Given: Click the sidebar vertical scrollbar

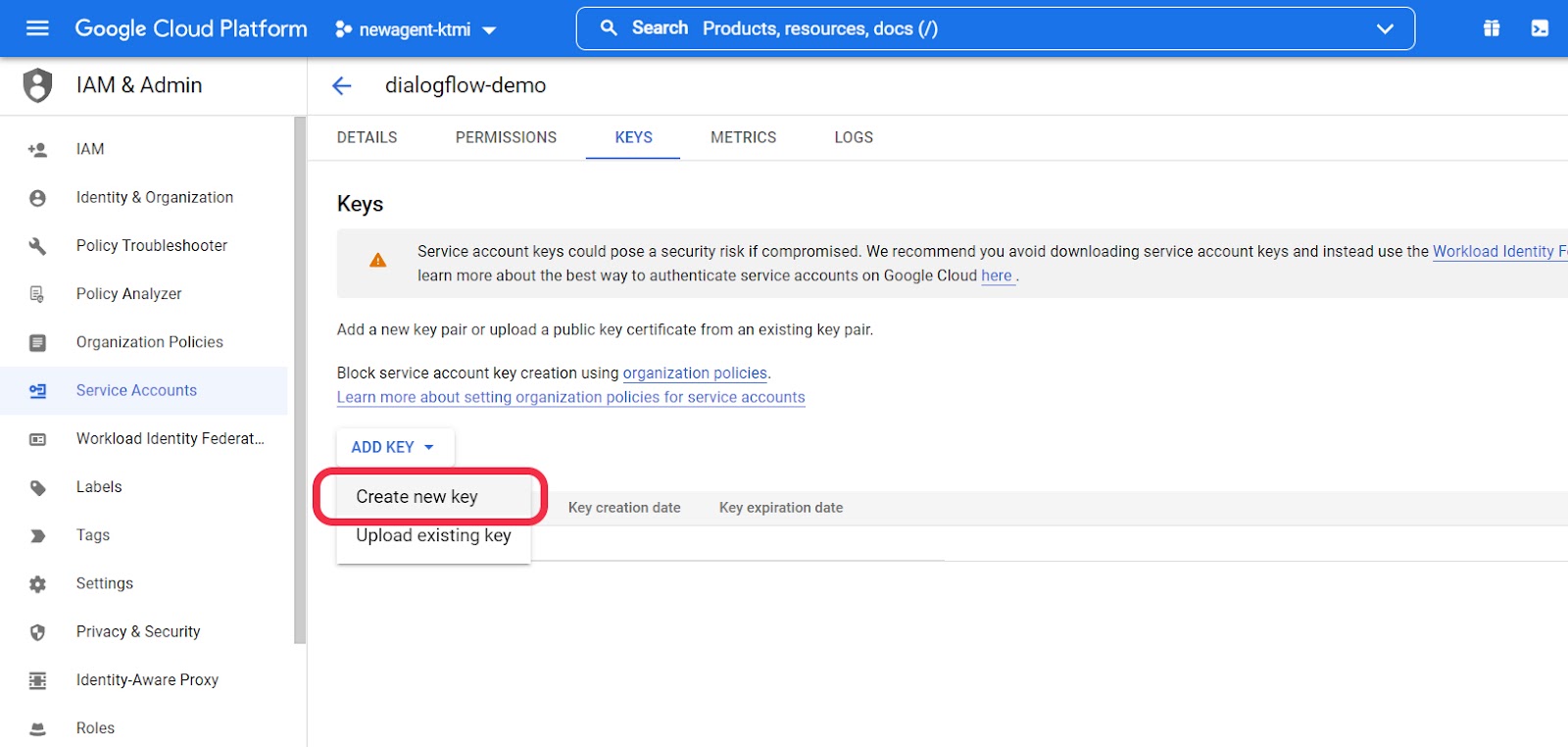Looking at the screenshot, I should pos(300,381).
